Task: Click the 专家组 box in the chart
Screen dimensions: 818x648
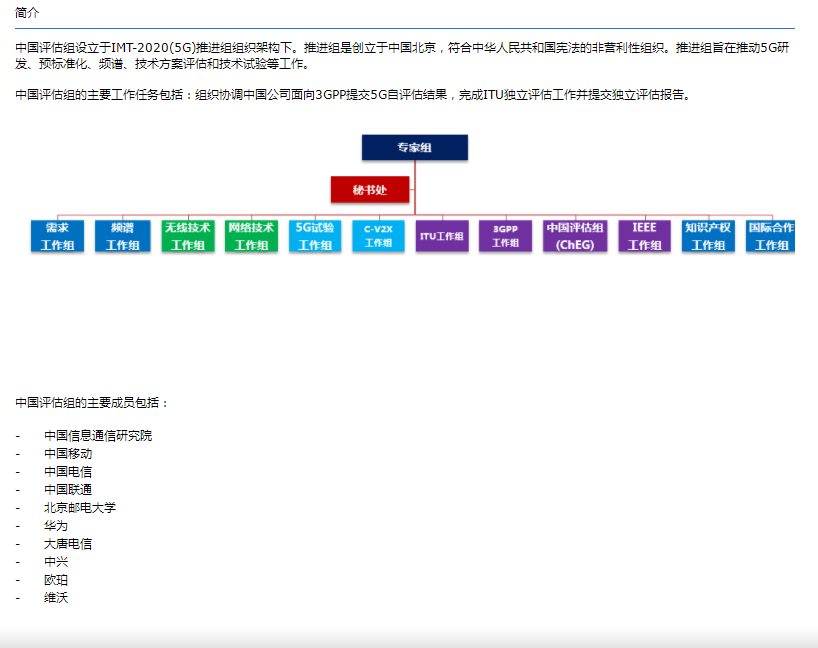Action: (x=415, y=147)
